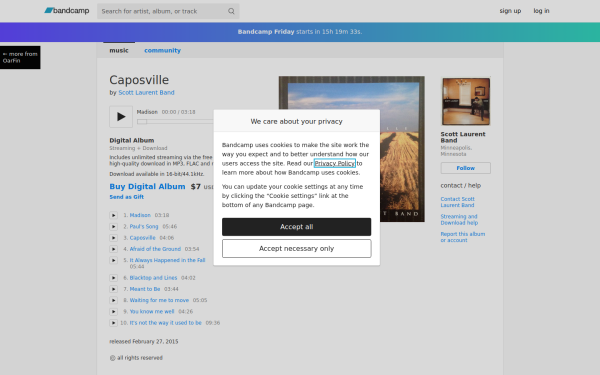Click Buy Digital Album
This screenshot has height=375, width=600.
coord(147,186)
